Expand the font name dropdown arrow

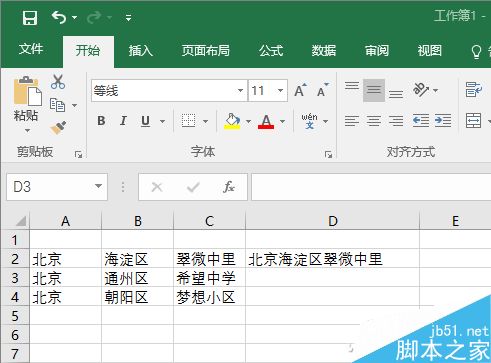coord(240,90)
